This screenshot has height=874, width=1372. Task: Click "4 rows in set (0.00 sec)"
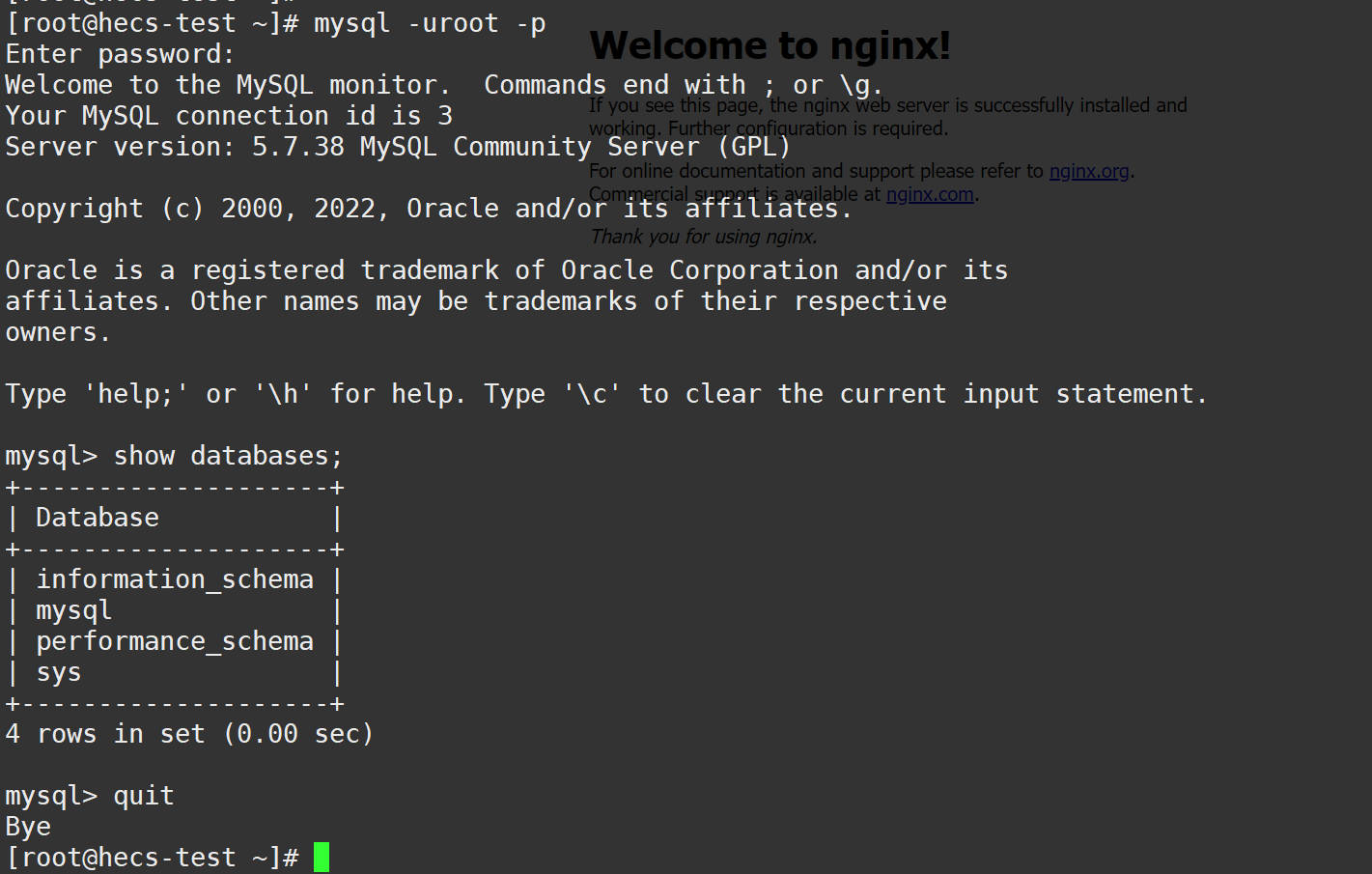click(189, 734)
